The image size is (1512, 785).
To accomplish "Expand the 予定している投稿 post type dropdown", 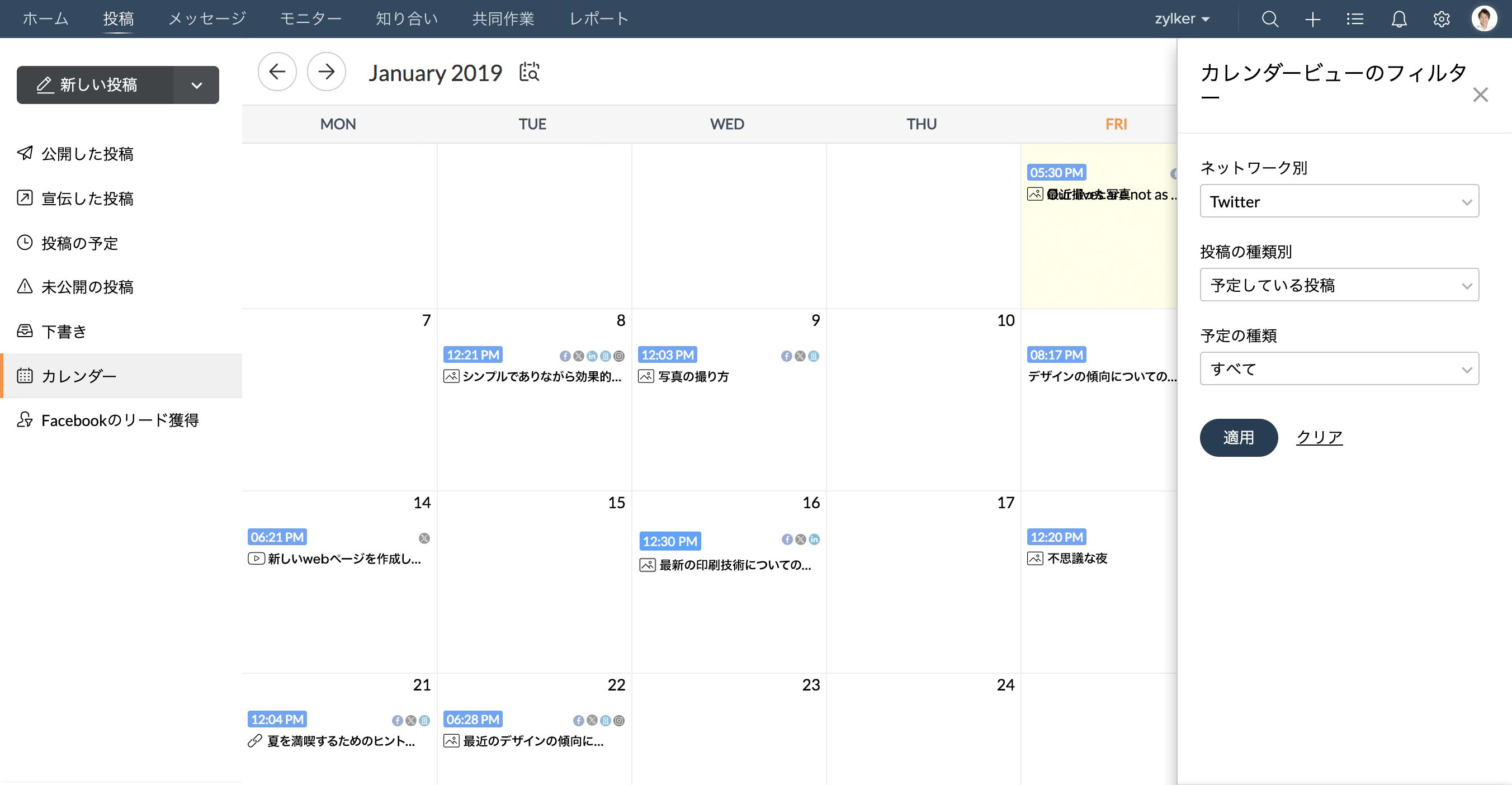I will click(1339, 285).
